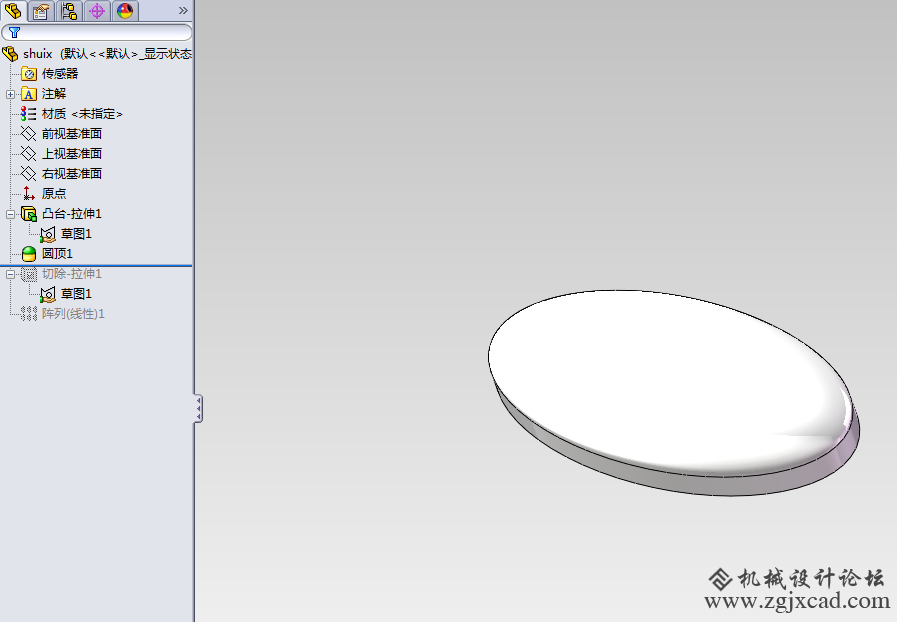Click the 前视基准面 plane icon
The image size is (897, 622).
pos(29,134)
